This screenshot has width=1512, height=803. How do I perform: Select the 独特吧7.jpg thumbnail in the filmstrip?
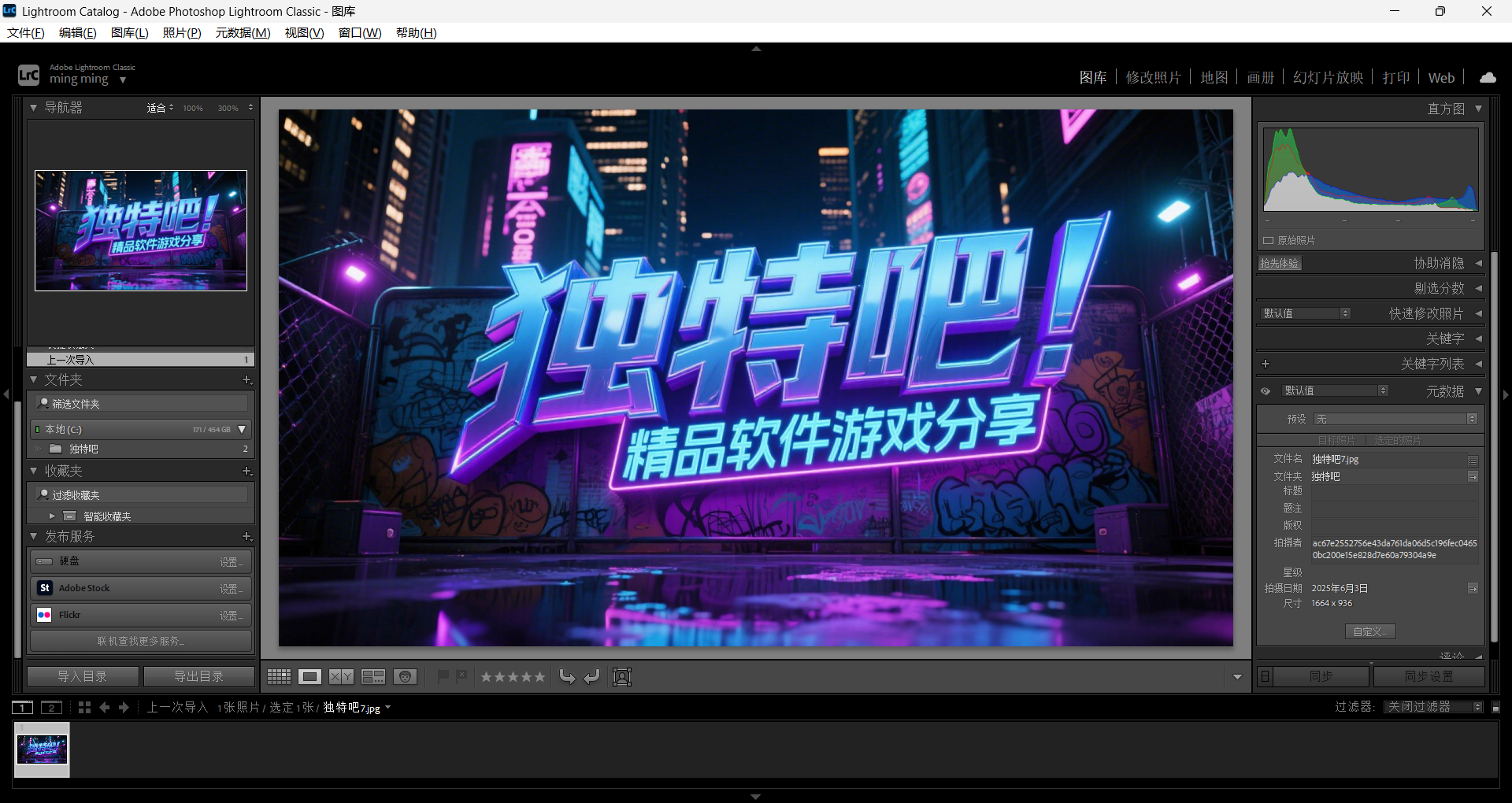pyautogui.click(x=41, y=749)
